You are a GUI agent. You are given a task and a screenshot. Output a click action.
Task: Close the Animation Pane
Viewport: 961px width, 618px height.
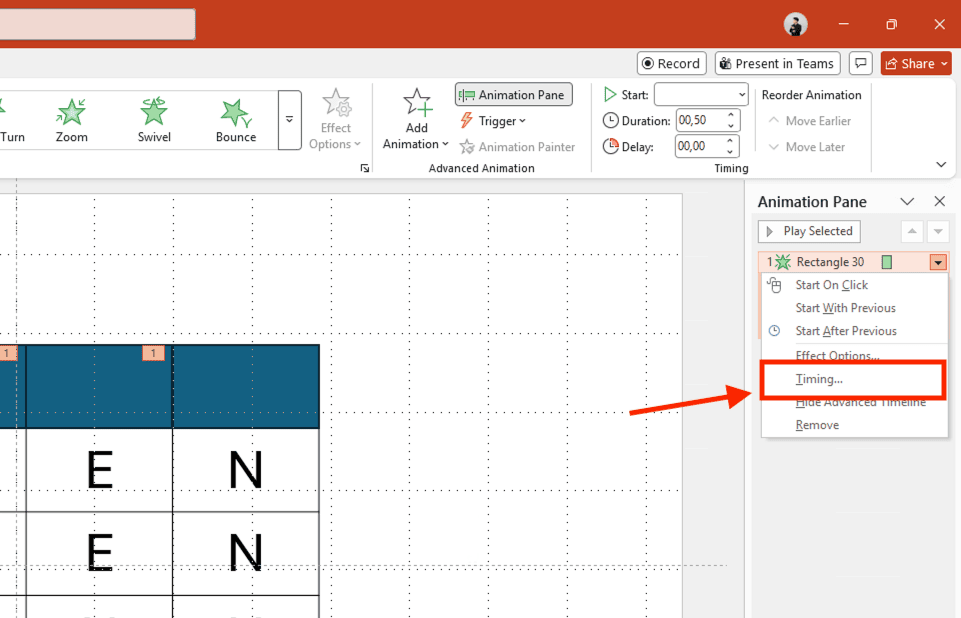(940, 201)
